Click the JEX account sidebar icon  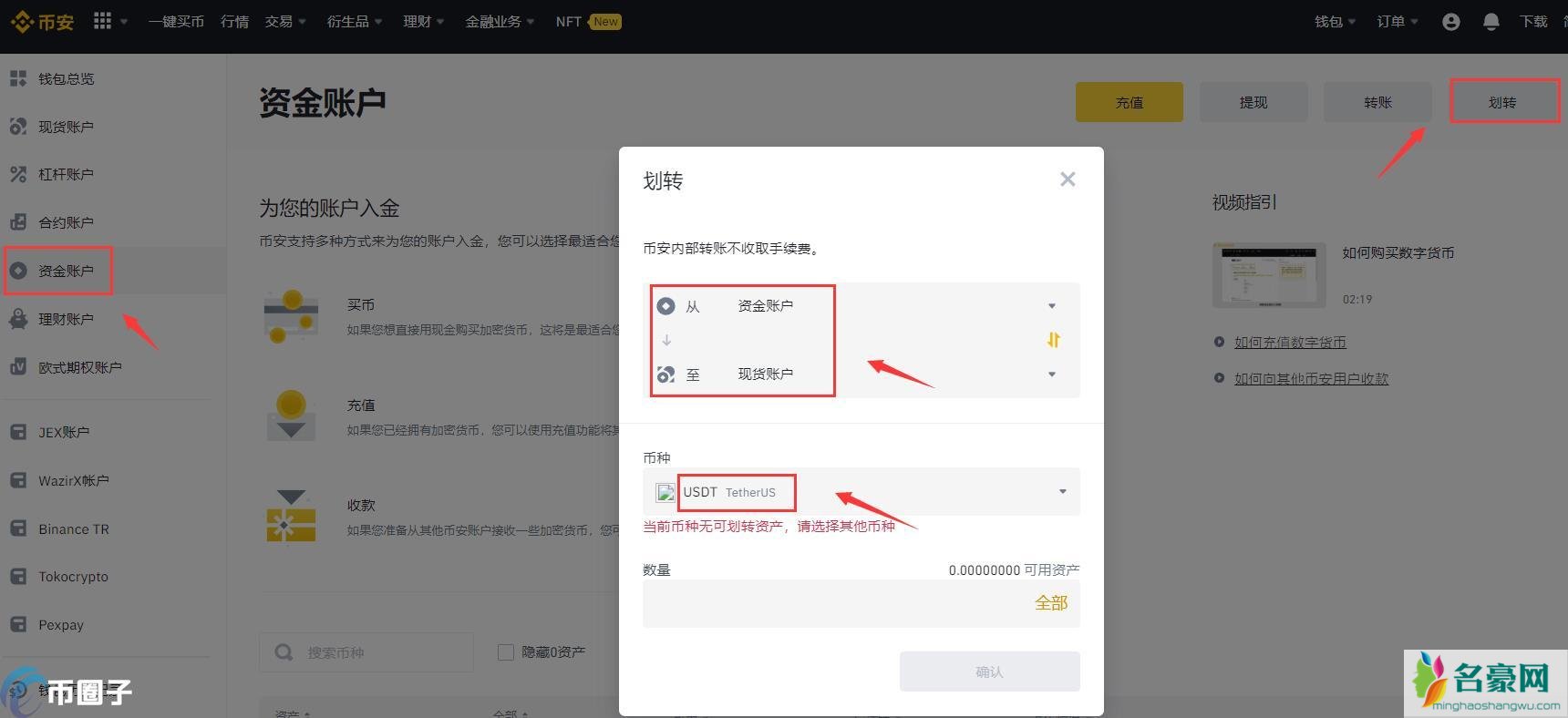click(x=18, y=432)
